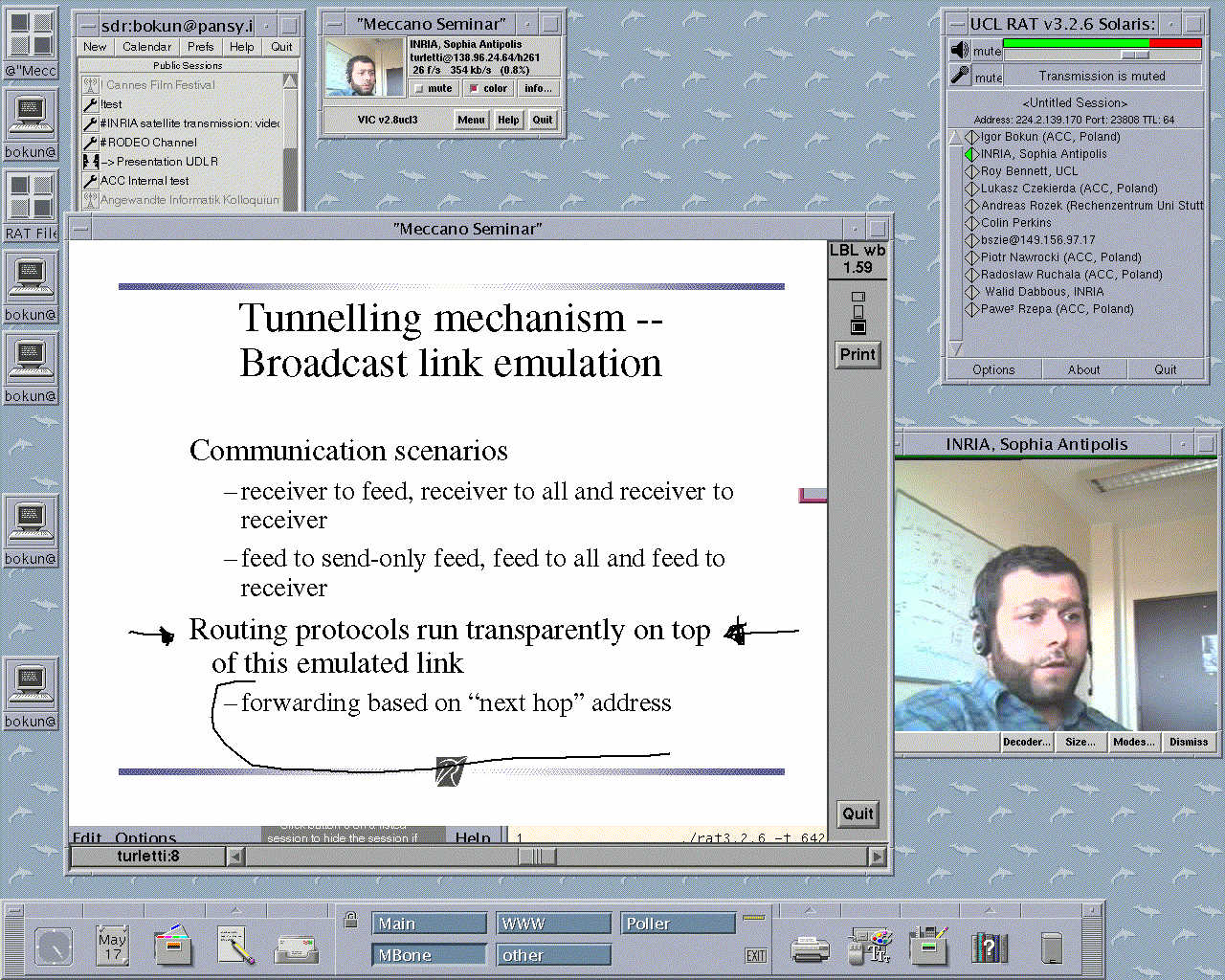The width and height of the screenshot is (1225, 980).
Task: Click the Decoder... button under the video
Action: pos(1026,742)
